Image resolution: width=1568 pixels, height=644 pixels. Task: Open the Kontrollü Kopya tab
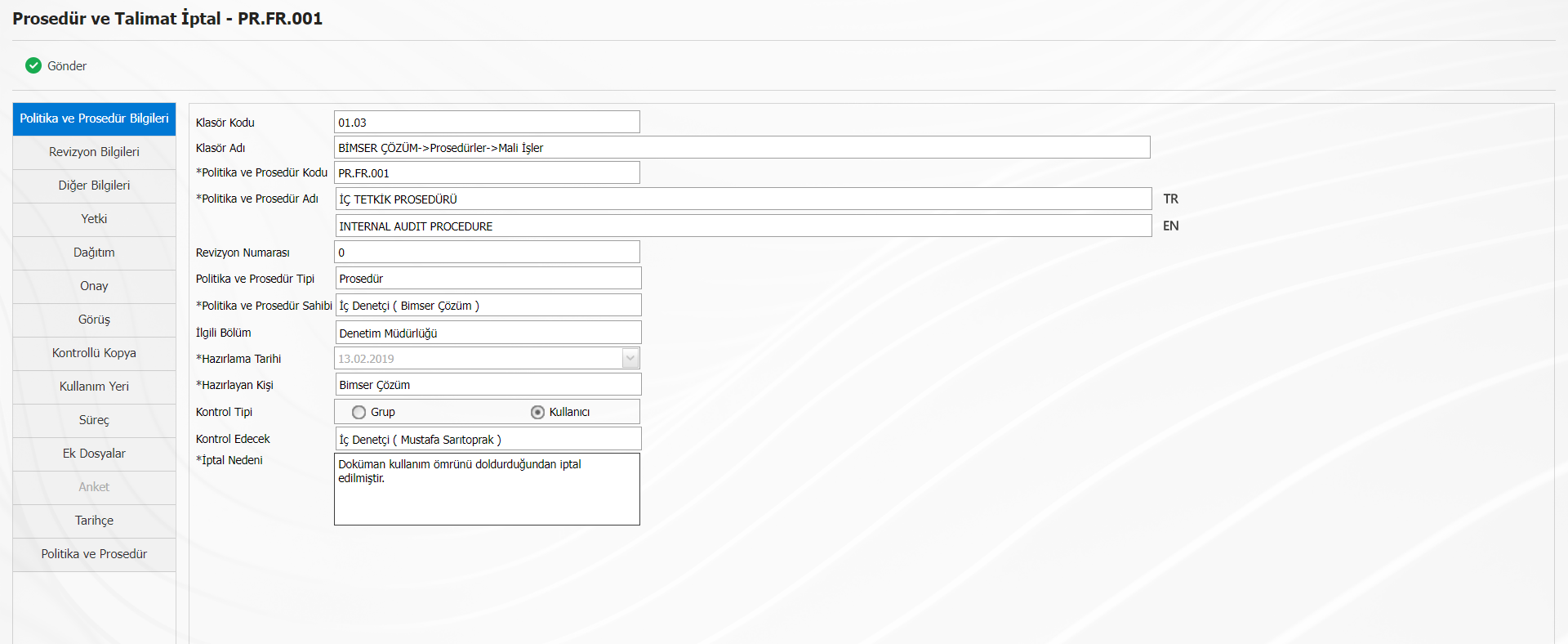click(94, 353)
